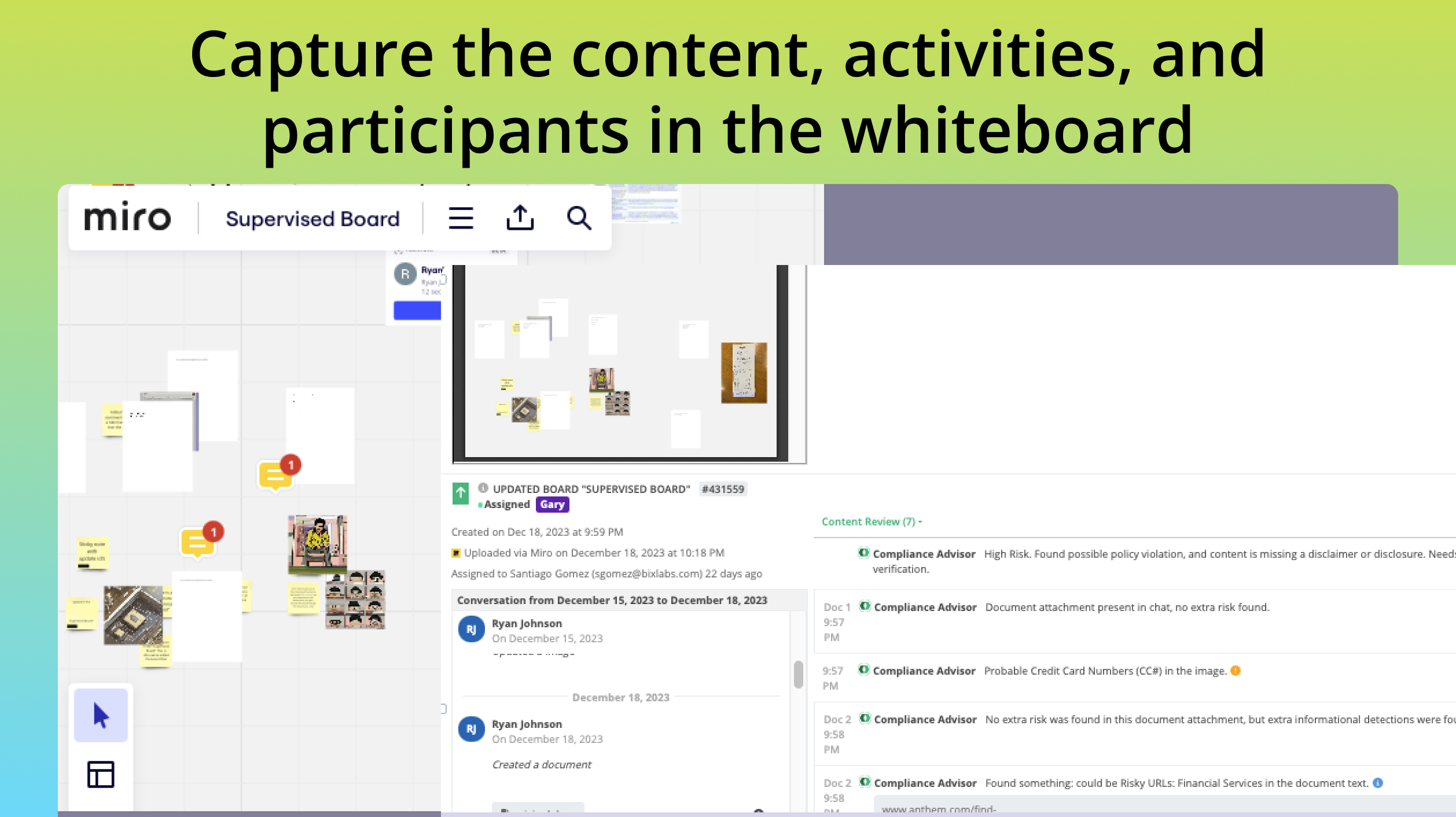Click the info icon next to the UPDATED BOARD title

pos(483,488)
